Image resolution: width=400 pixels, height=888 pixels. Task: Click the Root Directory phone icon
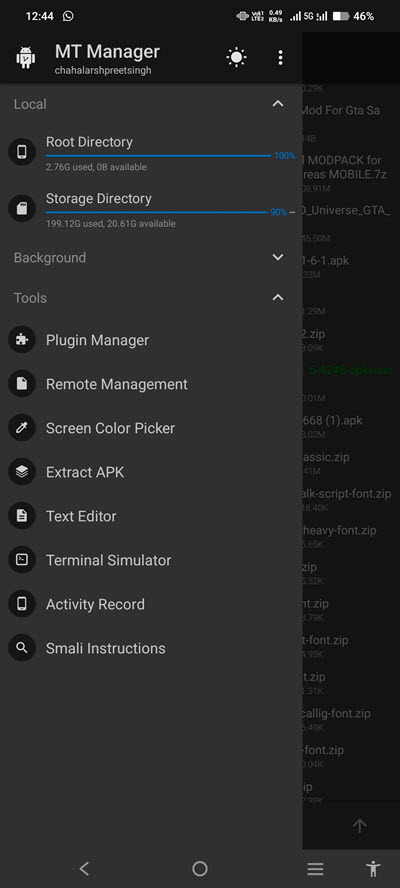(x=22, y=152)
